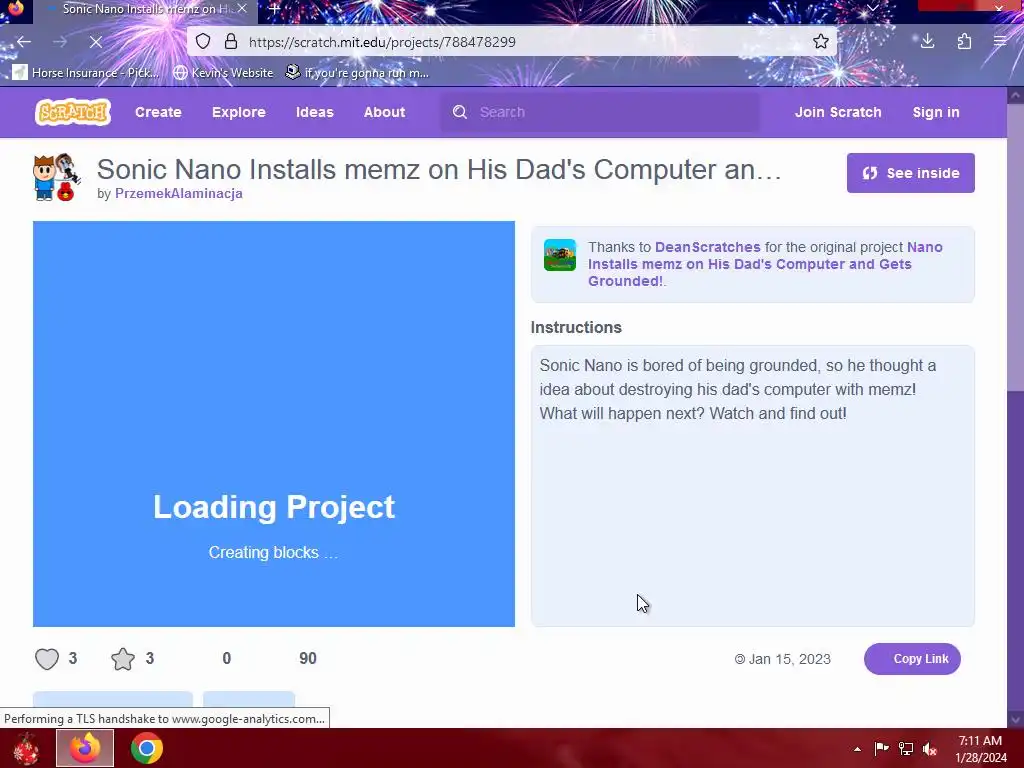The image size is (1024, 768).
Task: Click the Instructions heading text
Action: (576, 327)
